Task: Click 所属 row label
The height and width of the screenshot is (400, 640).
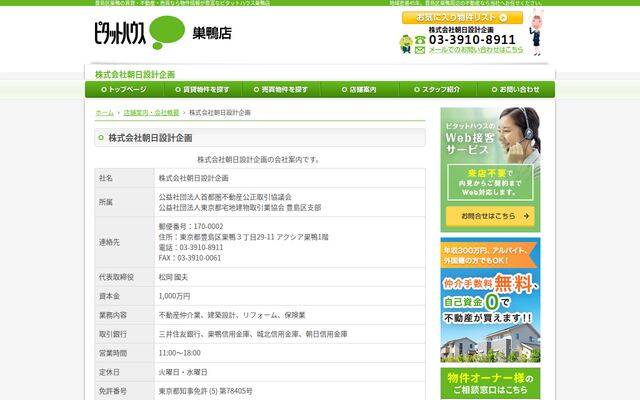Action: click(x=106, y=202)
